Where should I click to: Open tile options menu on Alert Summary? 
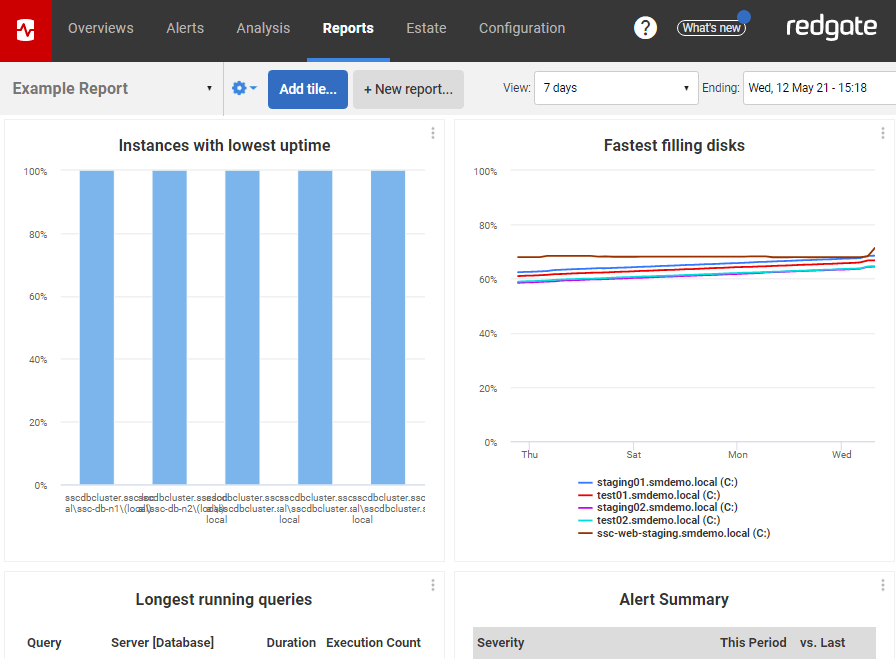(883, 584)
